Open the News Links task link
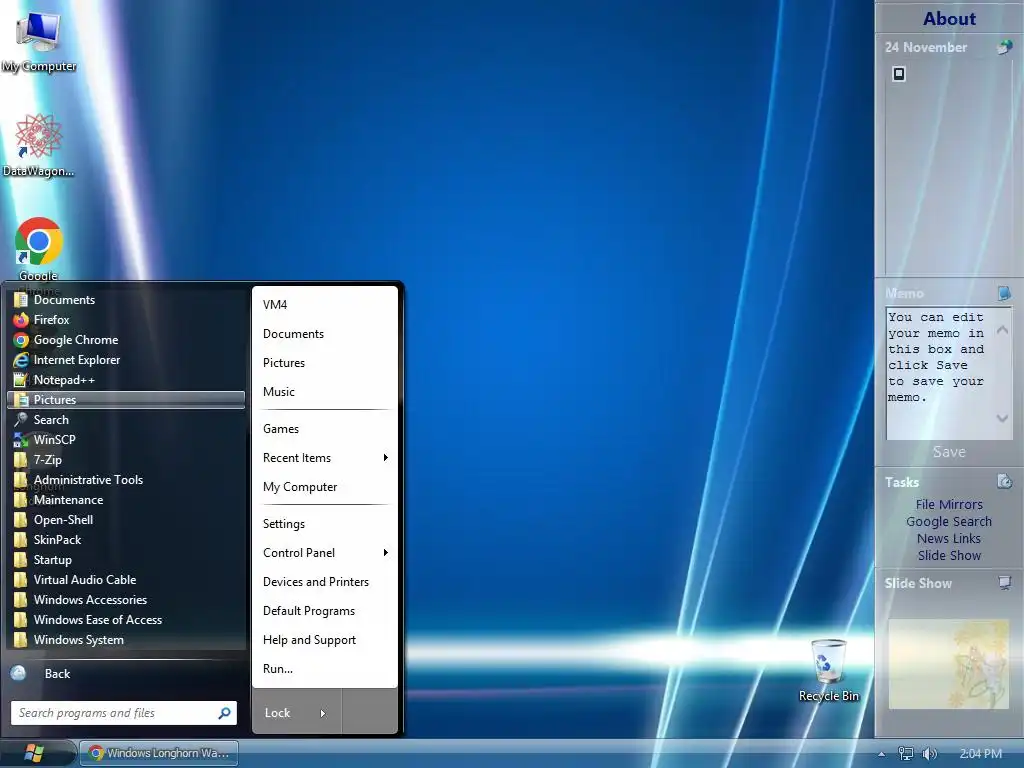1024x768 pixels. coord(949,538)
